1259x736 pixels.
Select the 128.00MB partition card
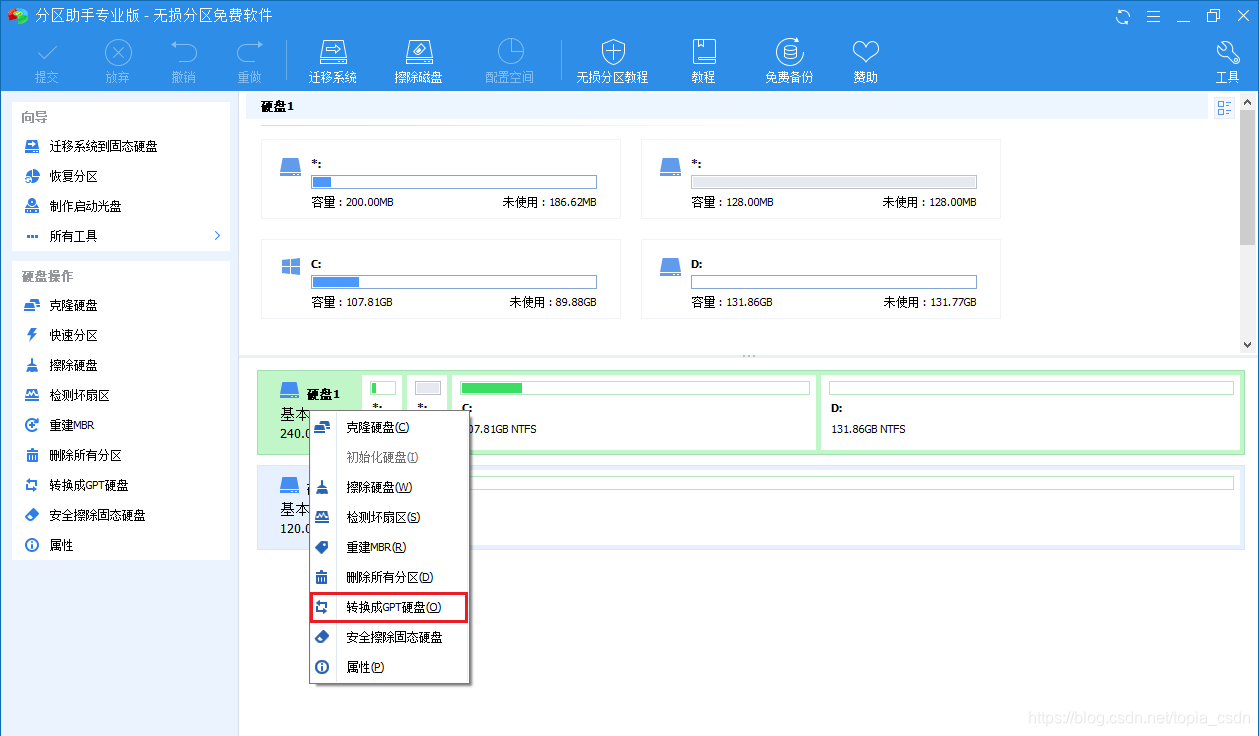coord(821,179)
